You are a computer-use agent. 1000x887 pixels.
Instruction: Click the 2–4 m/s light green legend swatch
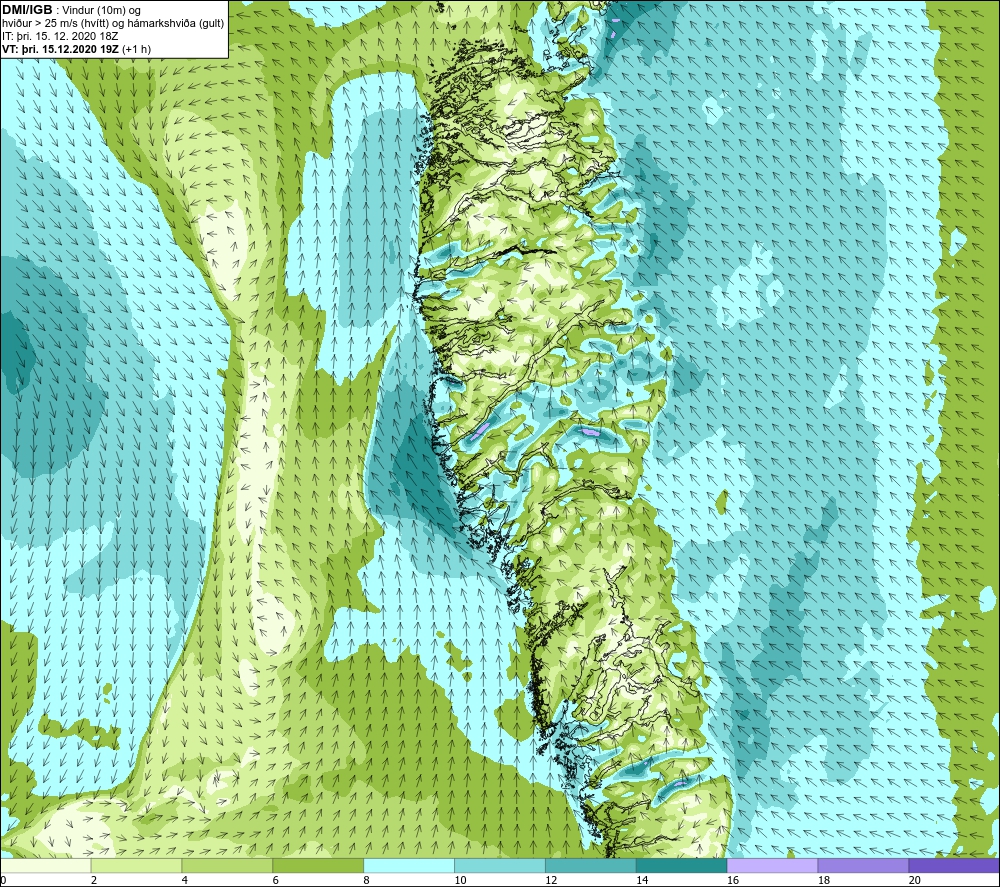point(136,866)
